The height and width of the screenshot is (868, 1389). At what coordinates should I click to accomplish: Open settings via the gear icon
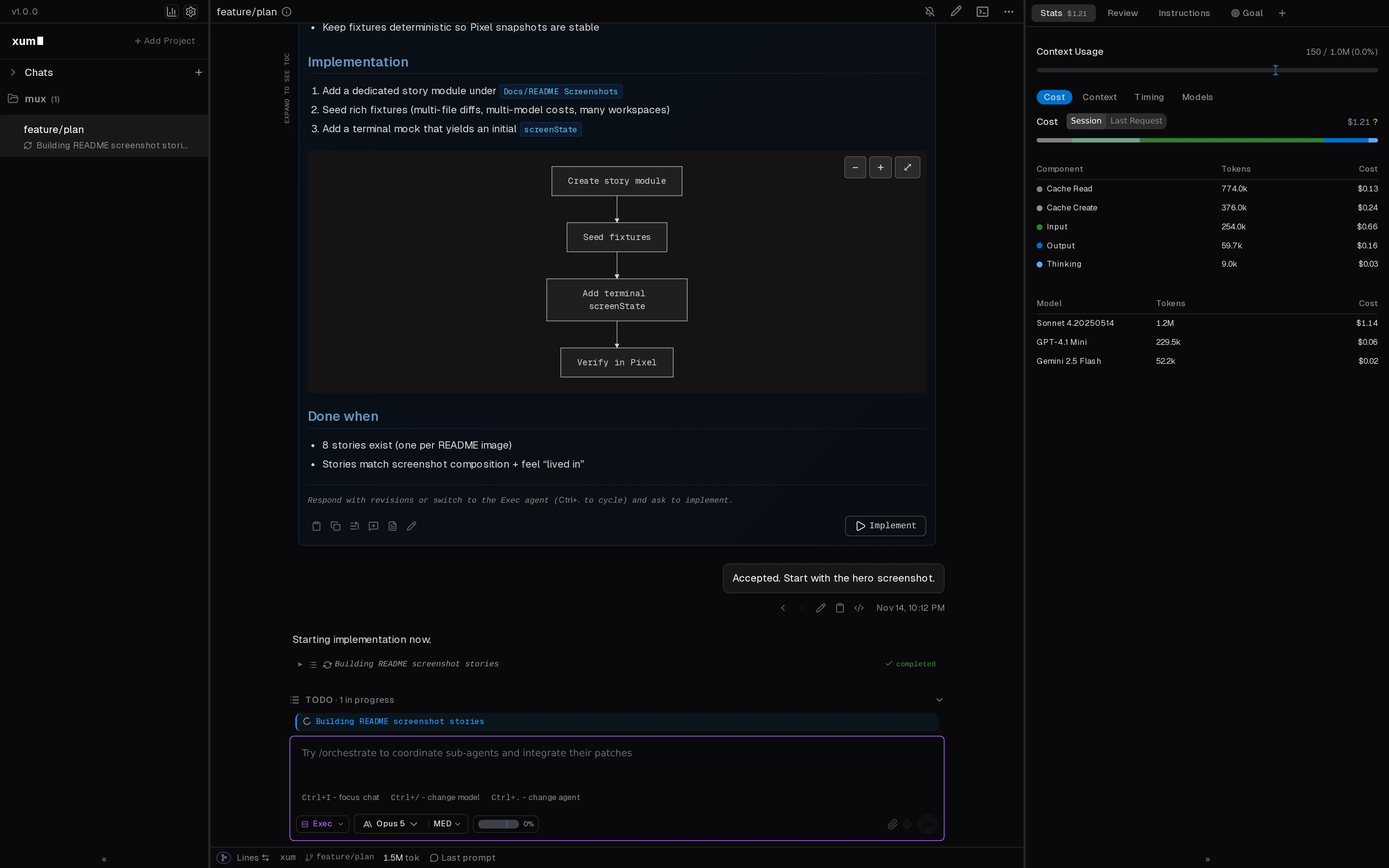(x=191, y=11)
